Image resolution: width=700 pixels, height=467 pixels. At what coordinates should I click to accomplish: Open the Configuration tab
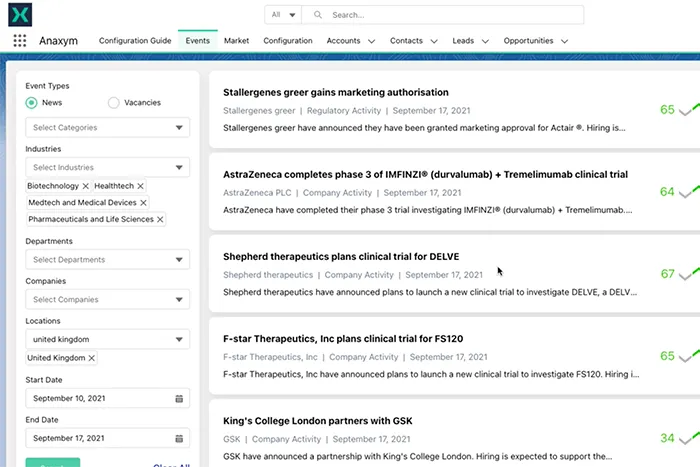pyautogui.click(x=288, y=41)
